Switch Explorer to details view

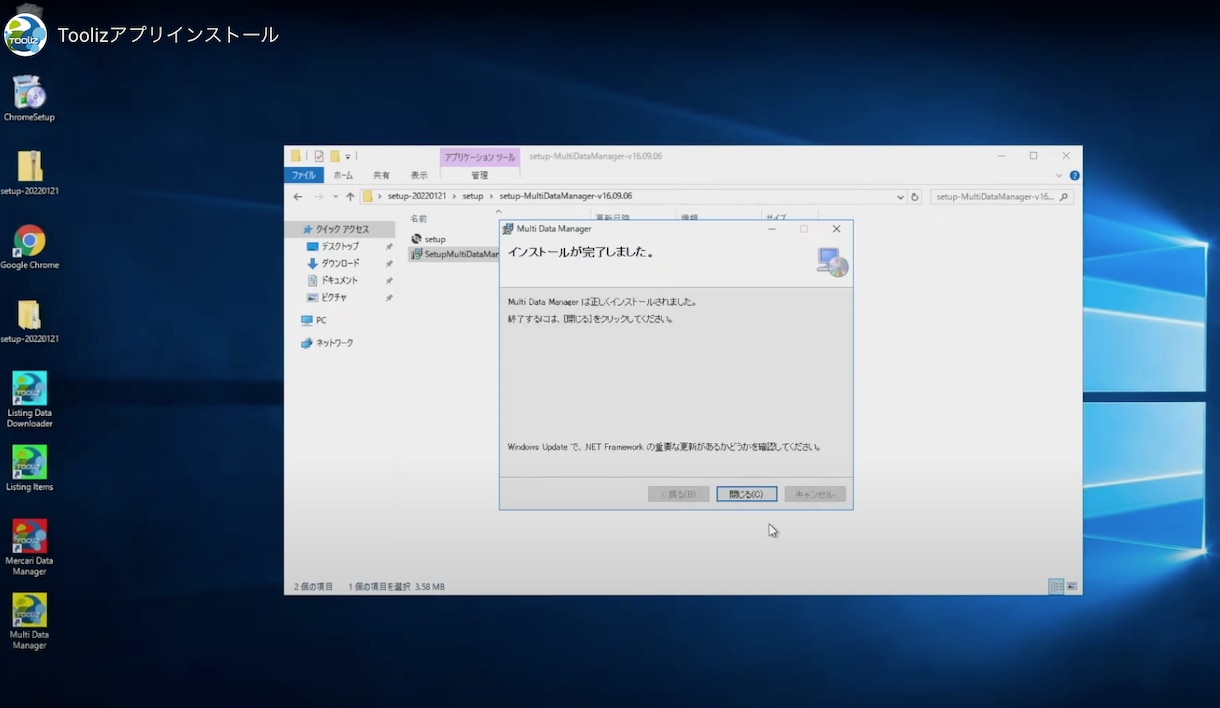pyautogui.click(x=1055, y=586)
